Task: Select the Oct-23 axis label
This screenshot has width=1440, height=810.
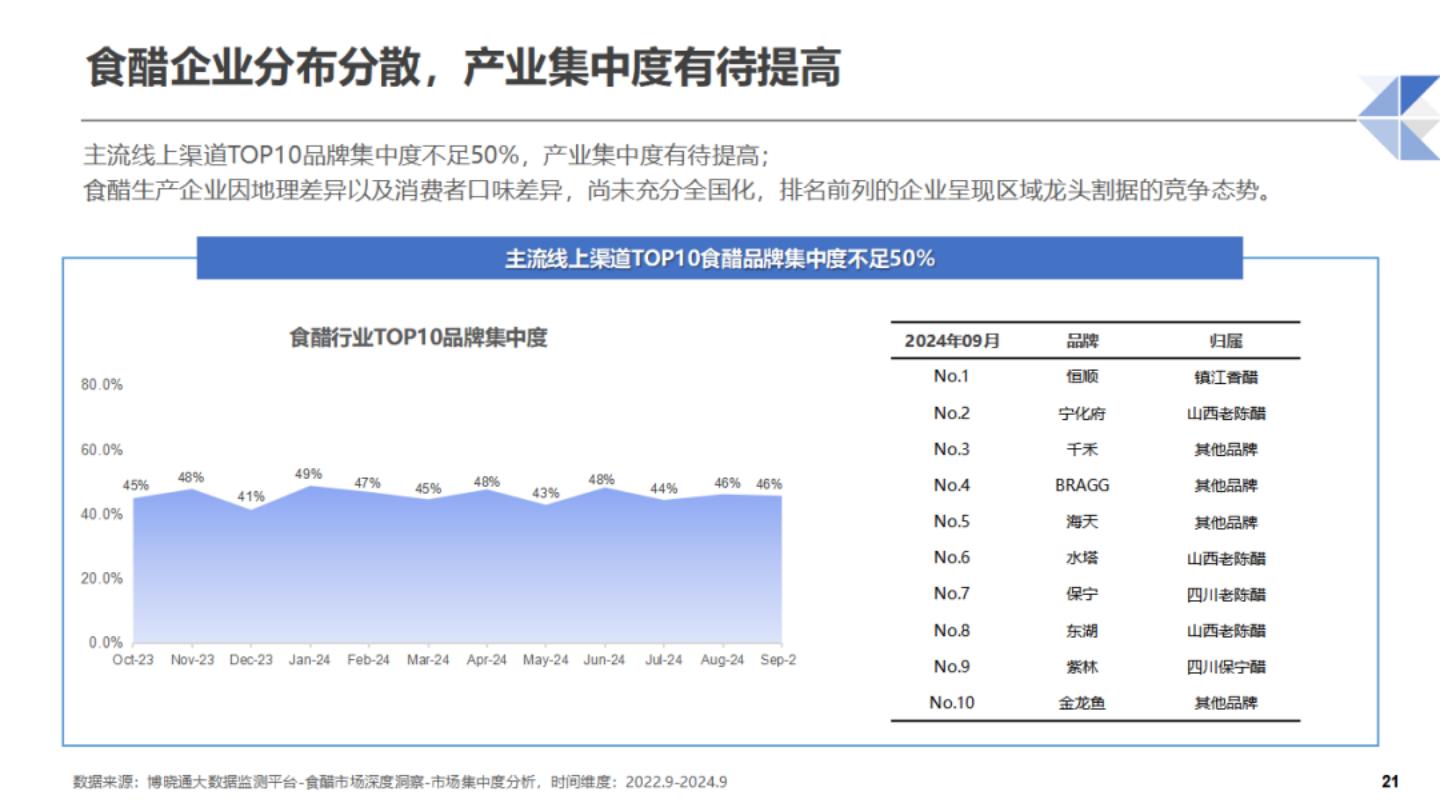Action: [x=133, y=660]
